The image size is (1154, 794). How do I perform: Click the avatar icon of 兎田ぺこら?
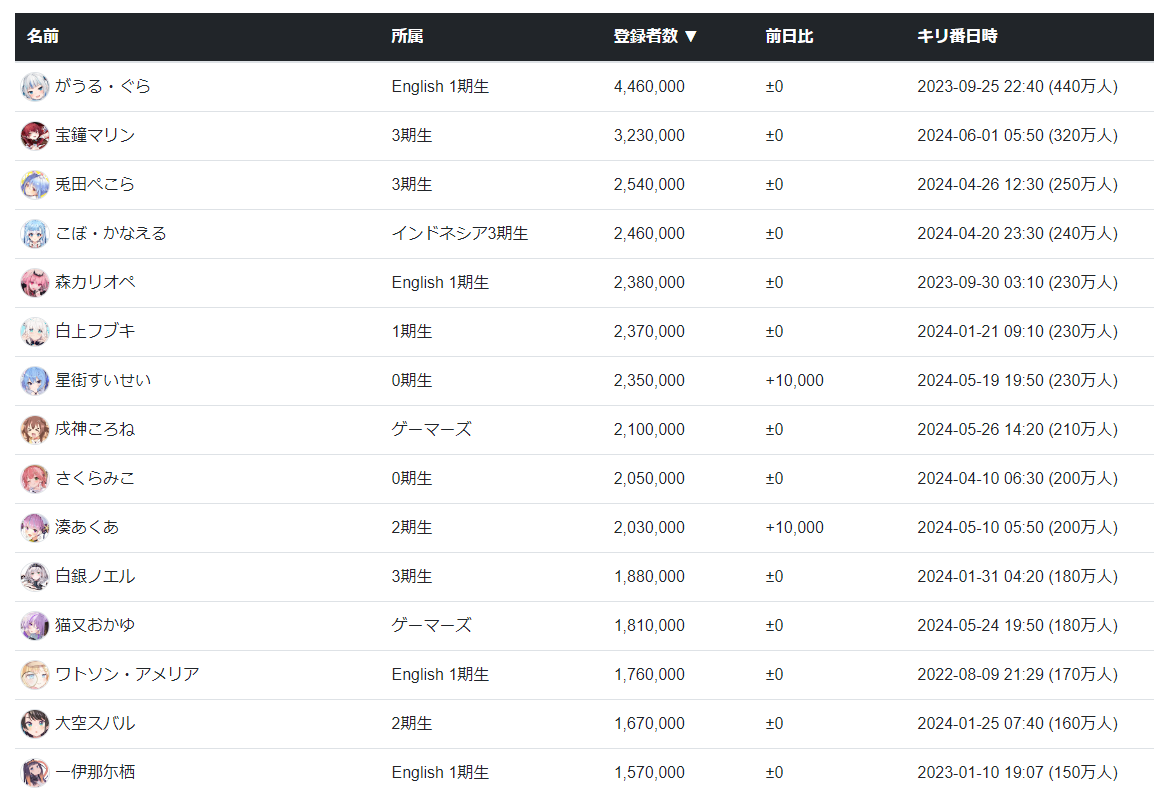[35, 185]
